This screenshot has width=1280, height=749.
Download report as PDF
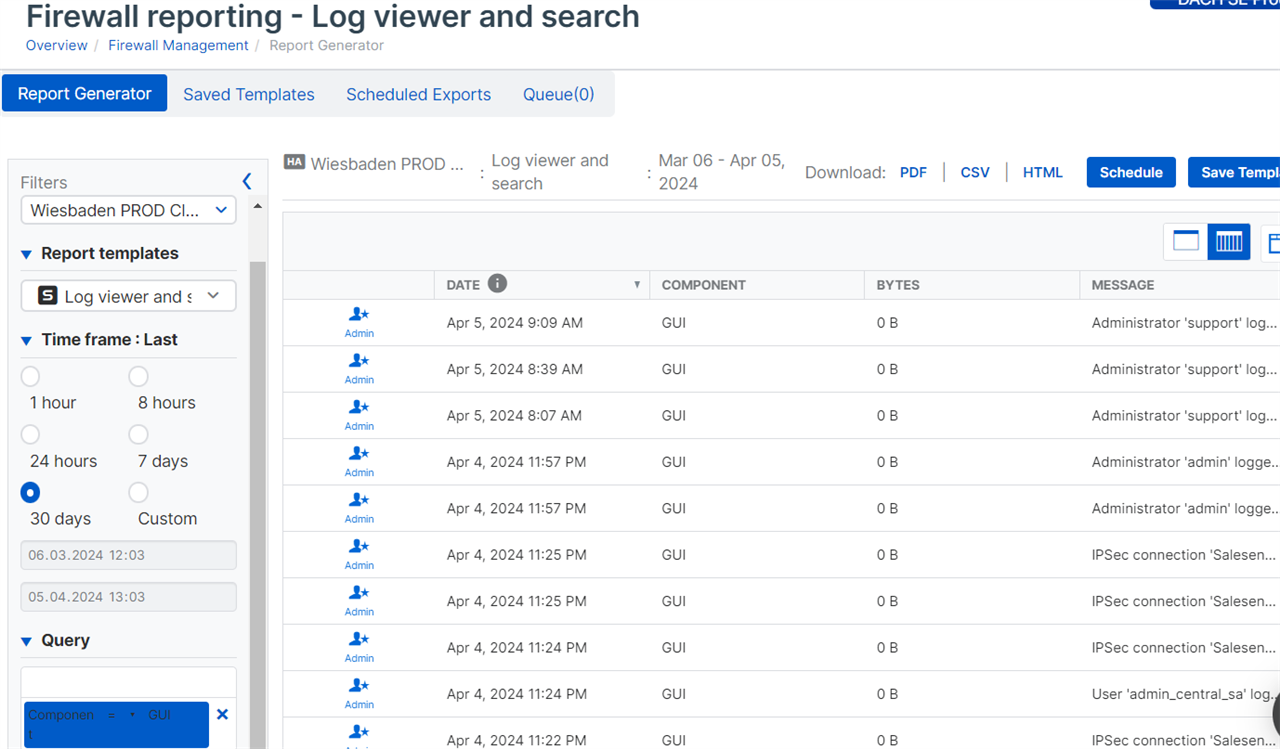coord(913,172)
